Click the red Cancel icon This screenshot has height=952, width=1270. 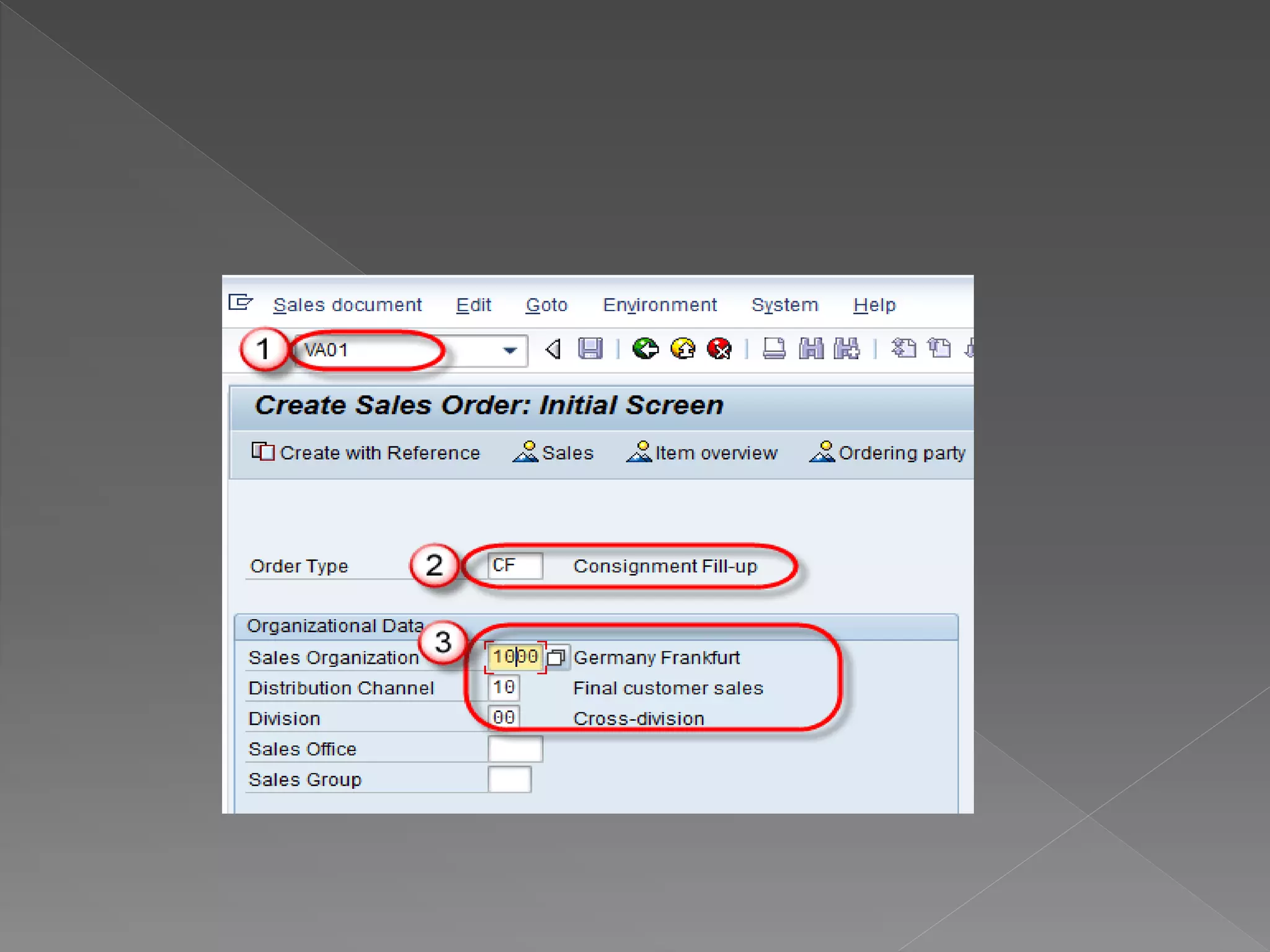click(x=719, y=349)
